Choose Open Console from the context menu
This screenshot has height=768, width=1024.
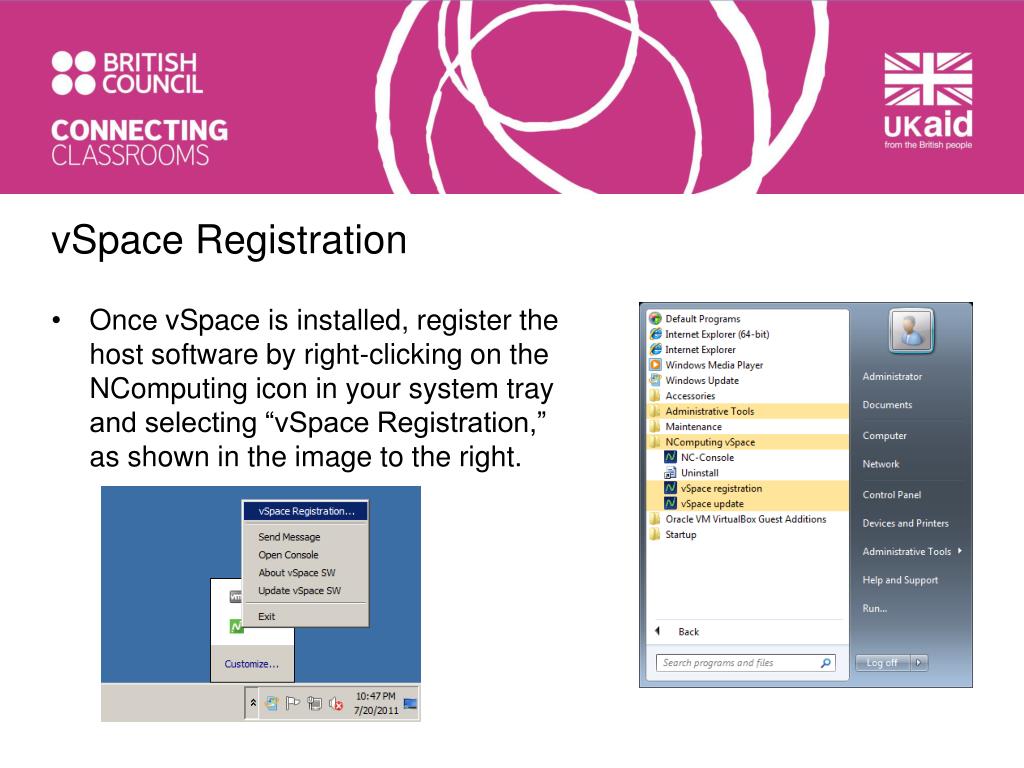point(288,554)
